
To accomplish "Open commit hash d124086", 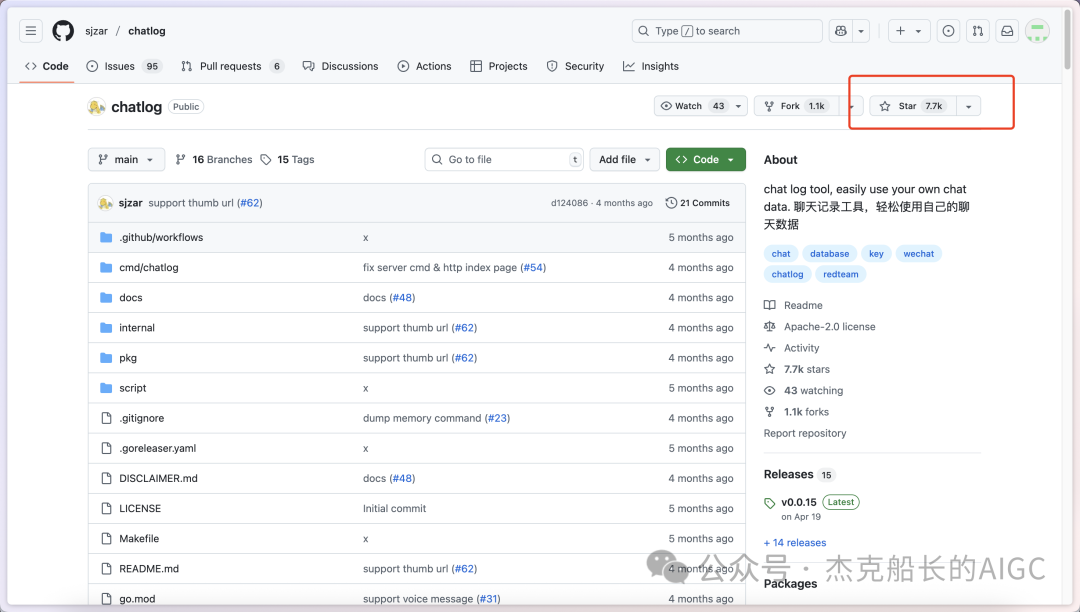I will (569, 203).
